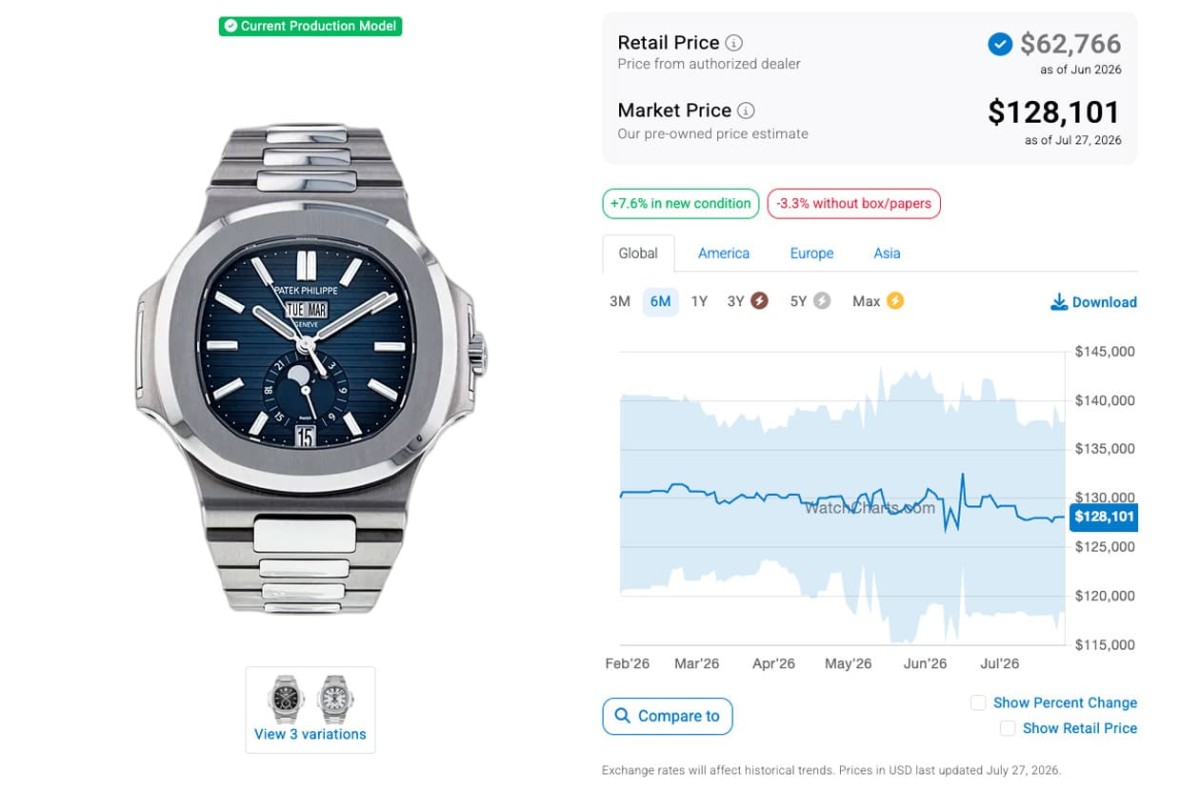Select the black dial variation thumbnail
Image resolution: width=1200 pixels, height=793 pixels.
(x=285, y=699)
